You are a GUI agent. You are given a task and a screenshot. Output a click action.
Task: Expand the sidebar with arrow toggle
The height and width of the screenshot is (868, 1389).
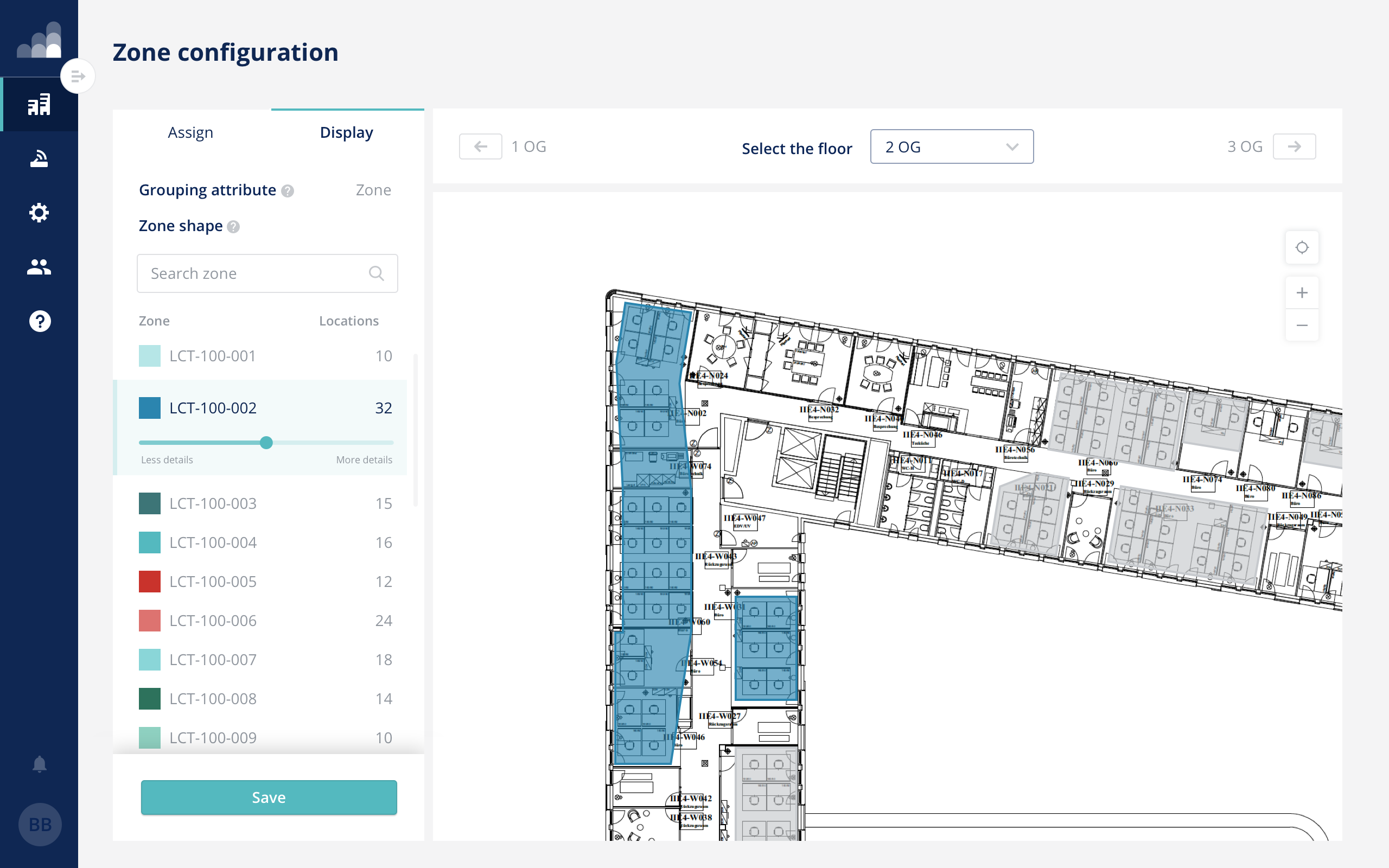[x=78, y=76]
